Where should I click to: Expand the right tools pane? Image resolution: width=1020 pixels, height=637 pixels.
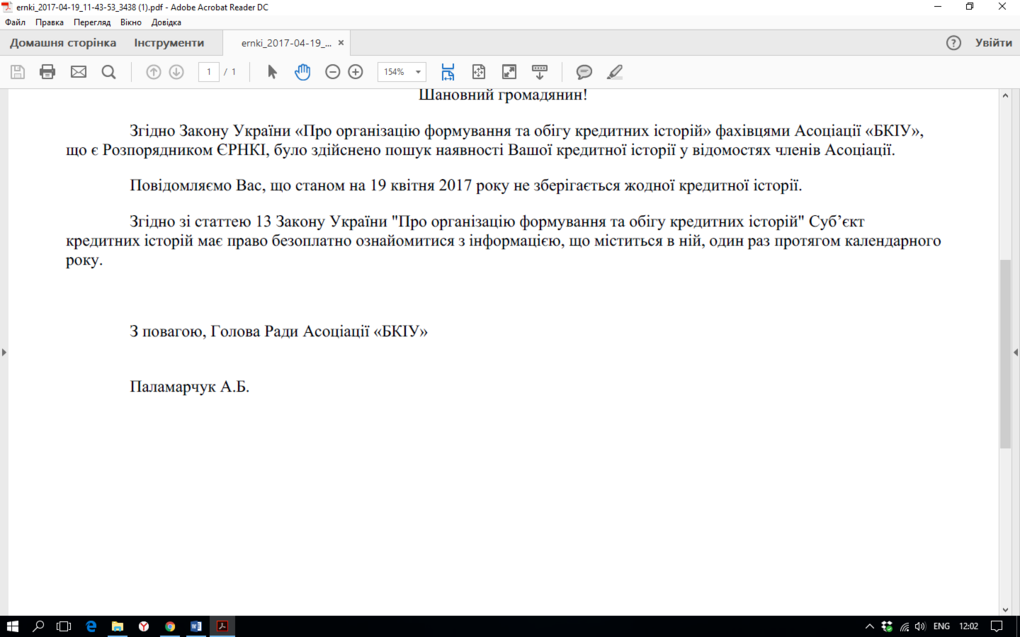pos(1015,352)
